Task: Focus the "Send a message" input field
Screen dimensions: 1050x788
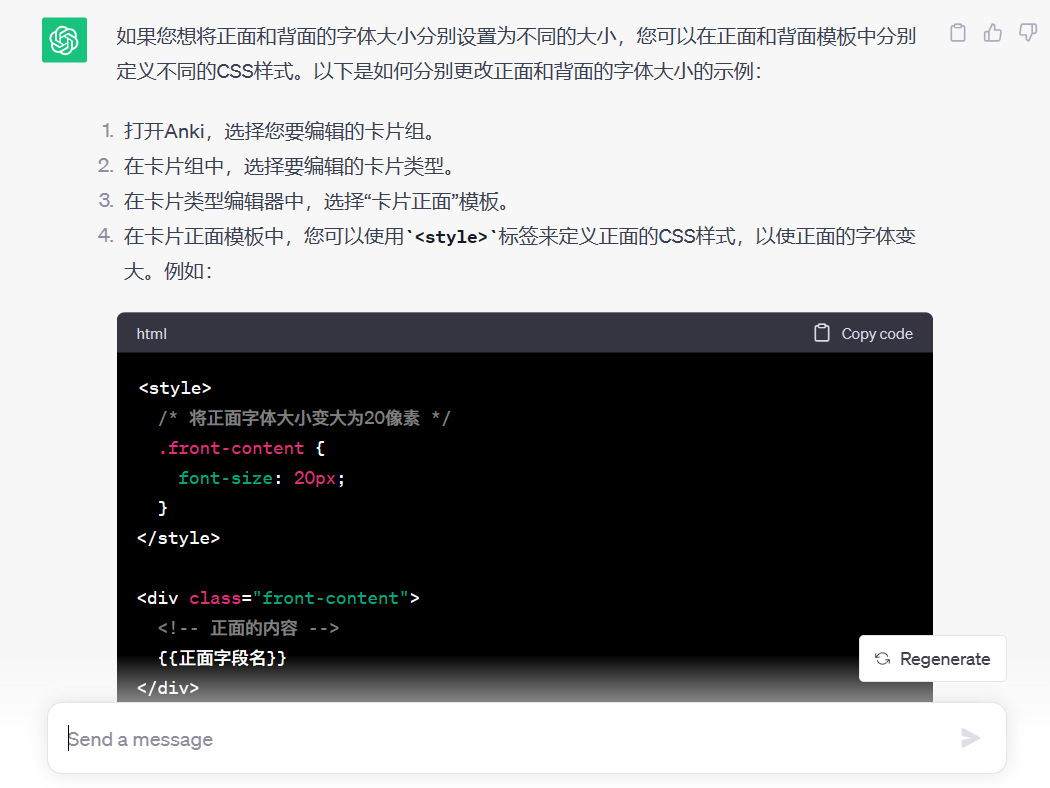Action: point(500,739)
